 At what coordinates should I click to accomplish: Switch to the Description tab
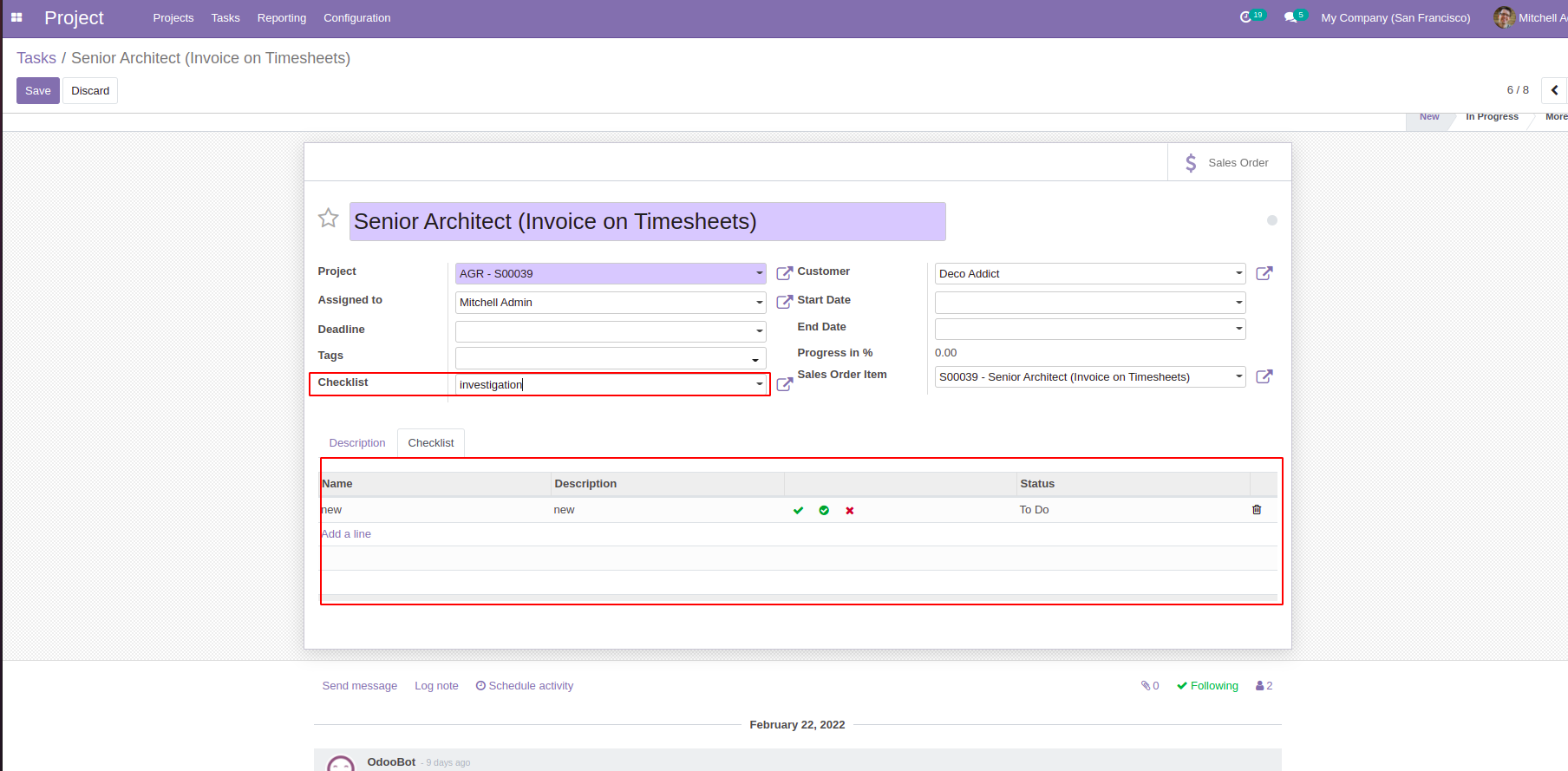[357, 443]
